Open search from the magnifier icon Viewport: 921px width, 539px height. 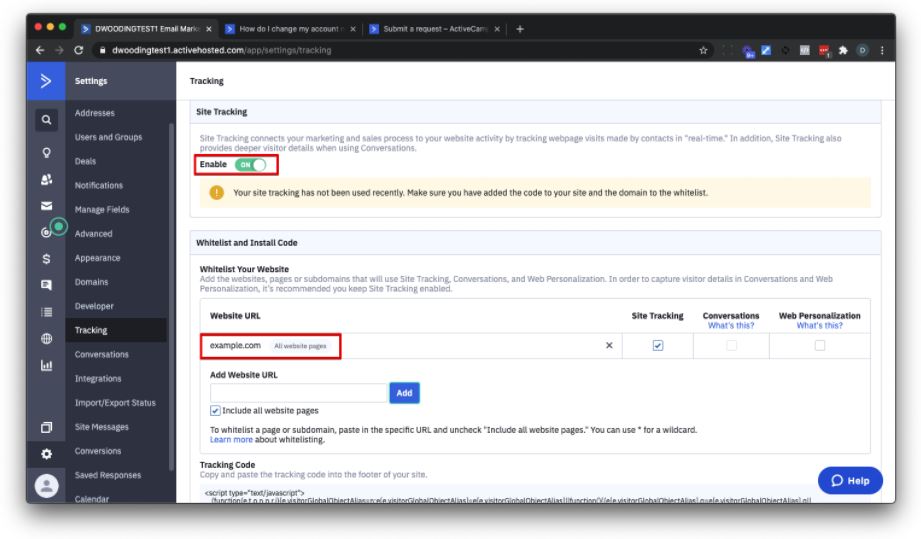(46, 121)
